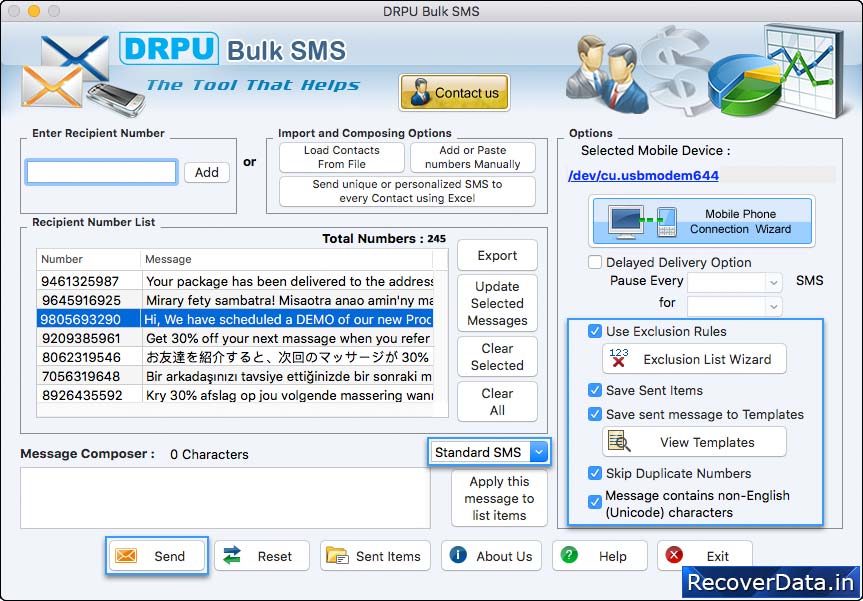Open the Exclusion List Wizard

(x=694, y=359)
